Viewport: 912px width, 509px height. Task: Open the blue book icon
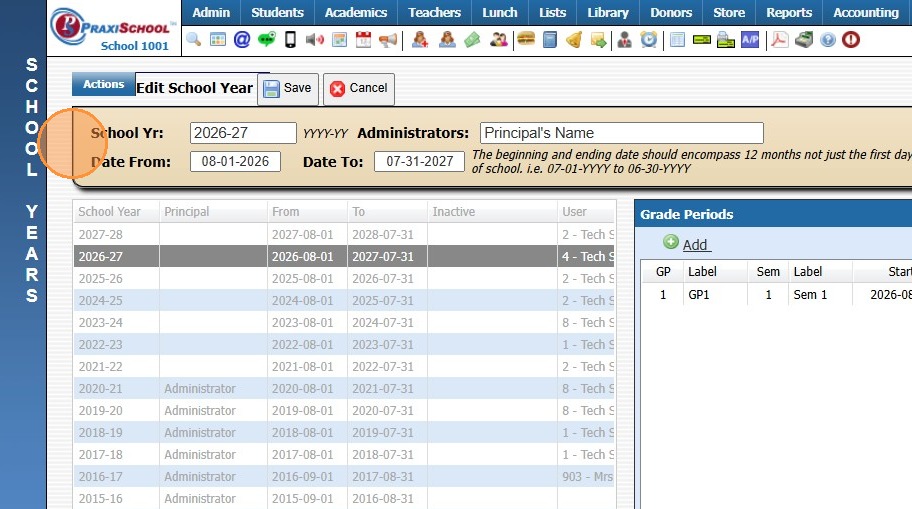click(550, 40)
